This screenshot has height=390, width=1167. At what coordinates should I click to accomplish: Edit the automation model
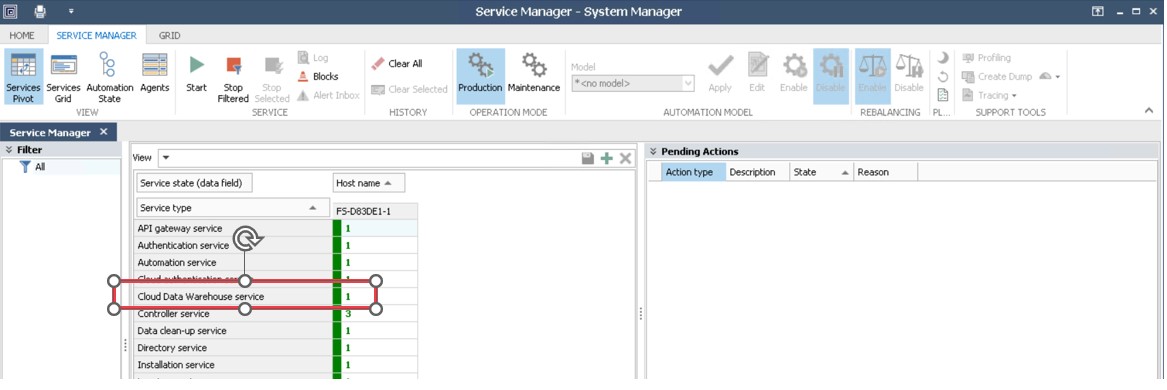[x=757, y=73]
